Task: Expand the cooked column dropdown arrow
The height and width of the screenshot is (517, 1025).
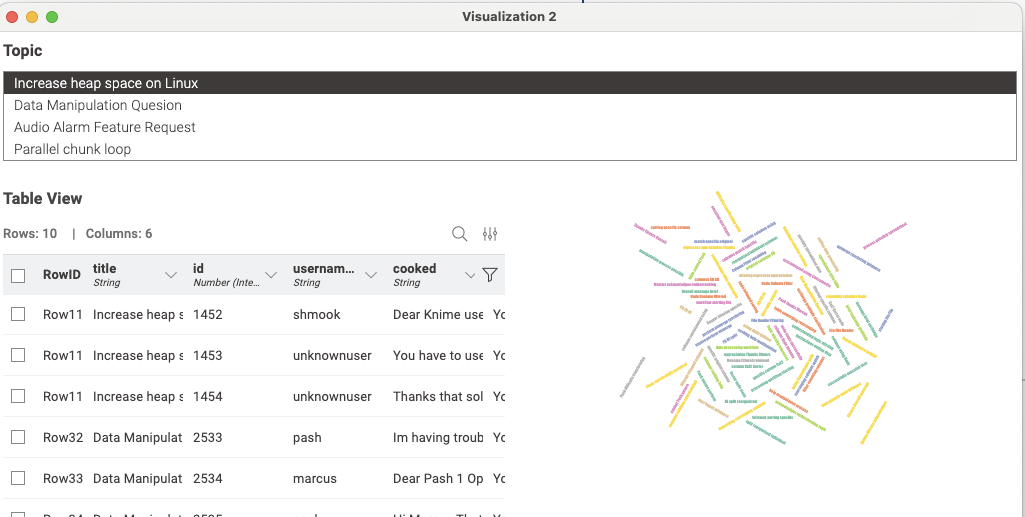Action: point(471,275)
